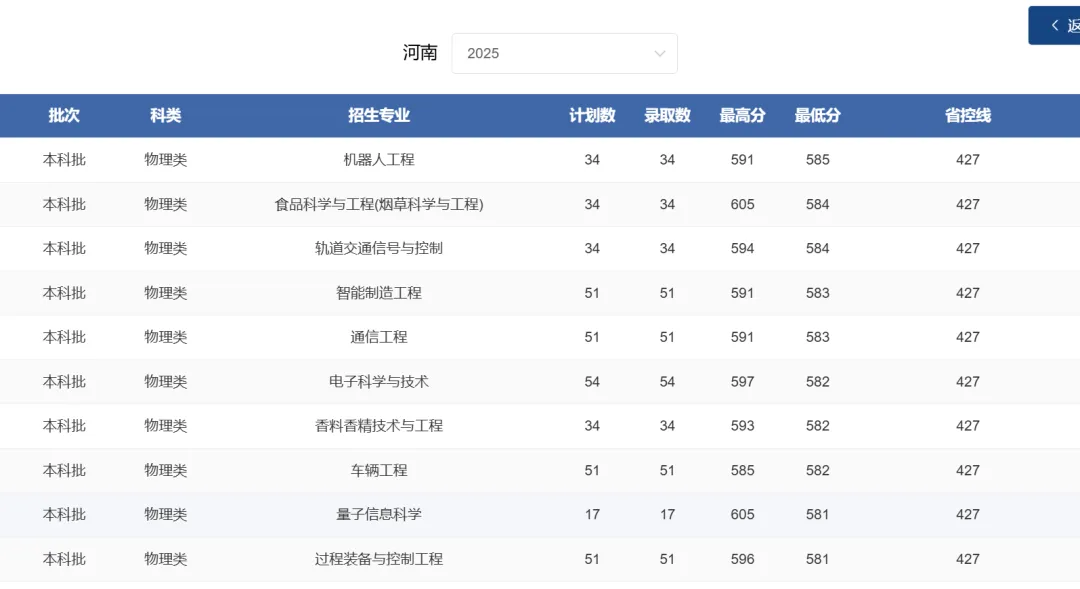This screenshot has height=589, width=1080.
Task: Click the 计划数 column header
Action: (x=592, y=116)
